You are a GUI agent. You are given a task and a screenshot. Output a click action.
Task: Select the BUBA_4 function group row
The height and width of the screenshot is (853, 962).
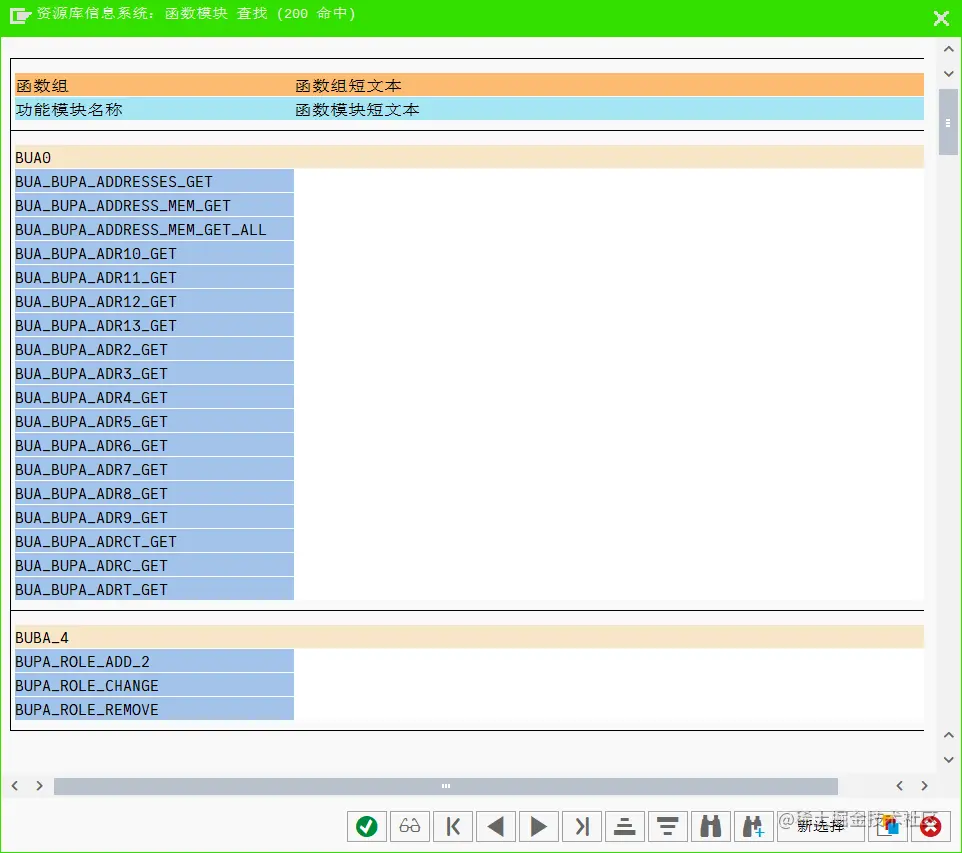469,637
